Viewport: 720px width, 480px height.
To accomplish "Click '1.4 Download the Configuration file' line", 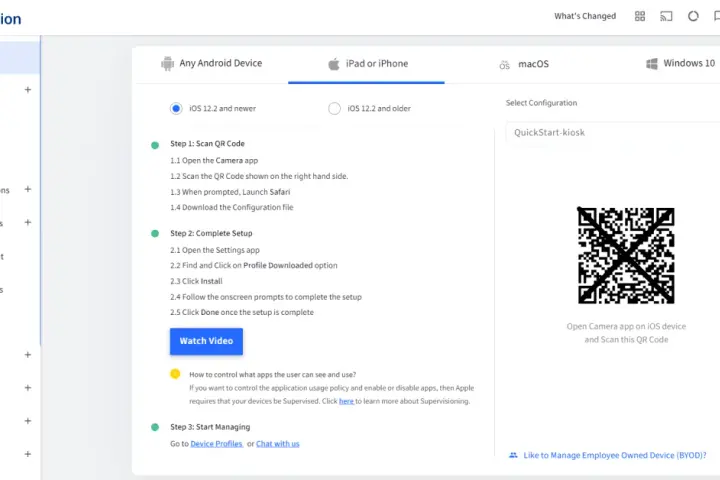I will coord(231,208).
